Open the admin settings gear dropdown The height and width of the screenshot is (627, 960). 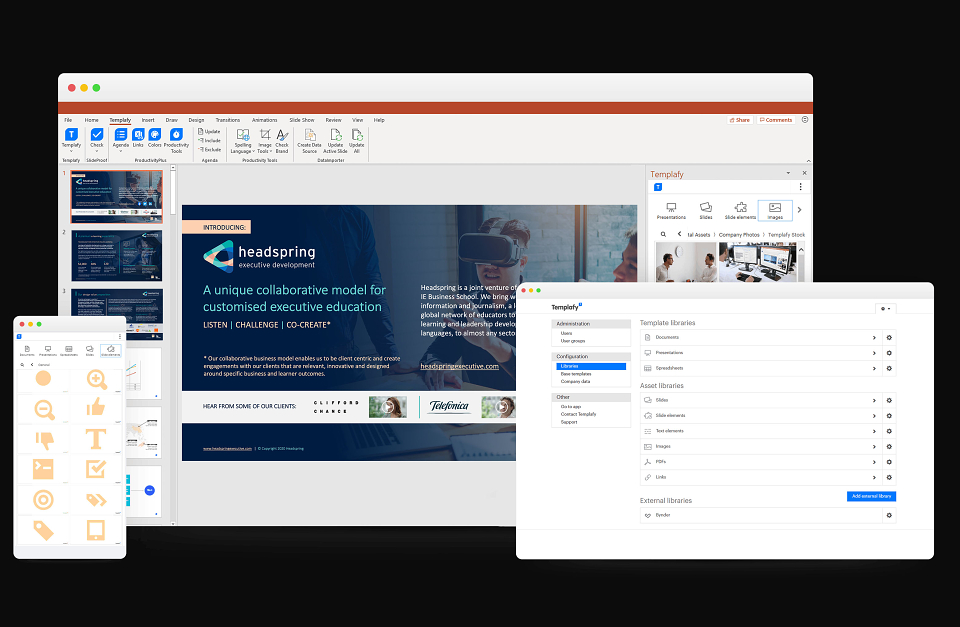885,308
